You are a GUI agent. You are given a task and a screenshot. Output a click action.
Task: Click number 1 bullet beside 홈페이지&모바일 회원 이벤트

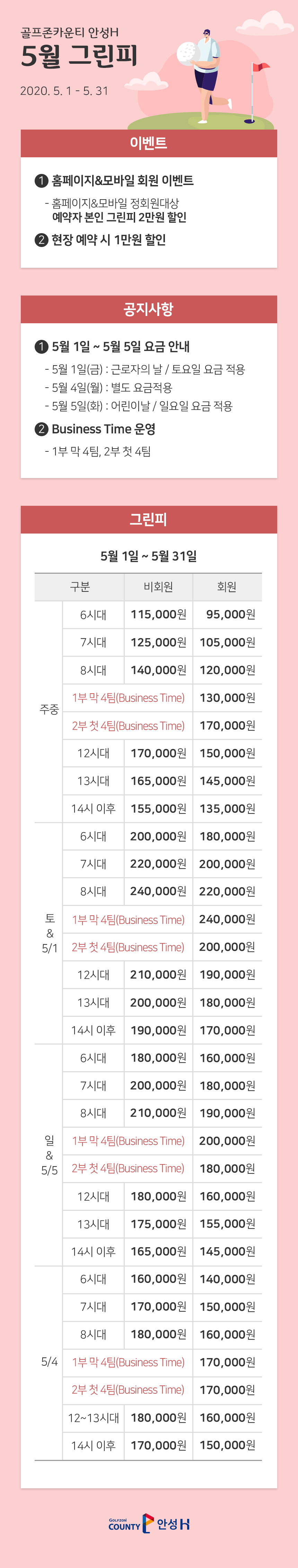(x=42, y=180)
